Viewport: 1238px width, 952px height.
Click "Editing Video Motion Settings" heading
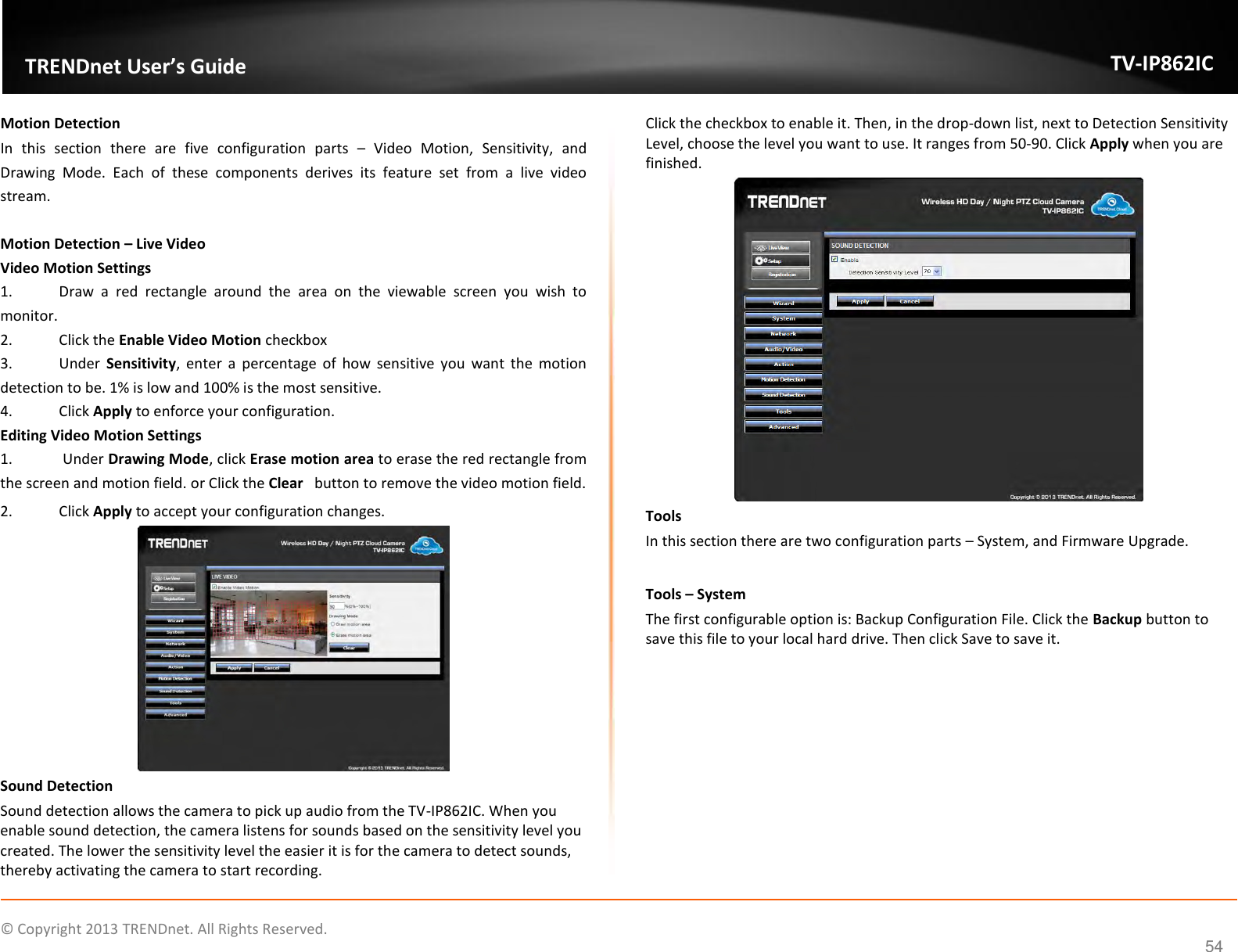click(101, 435)
